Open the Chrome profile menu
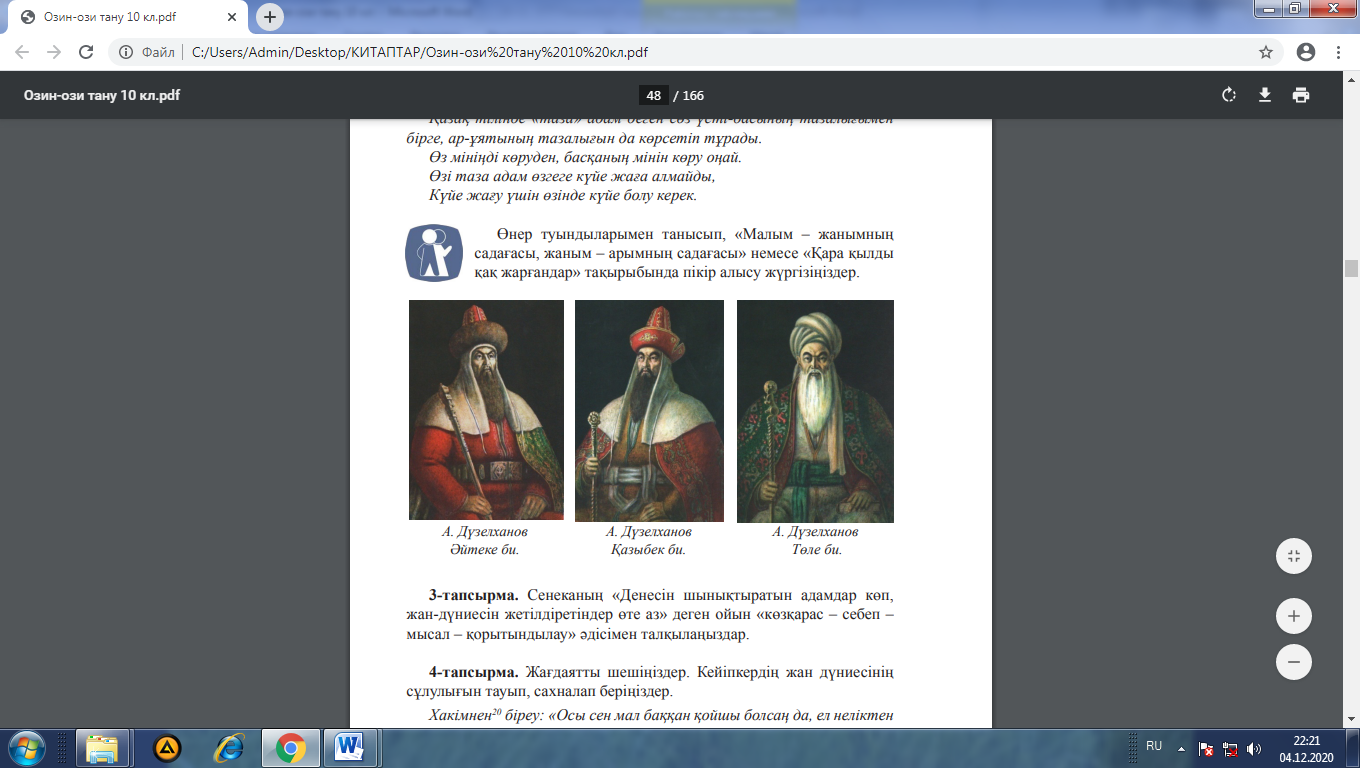 pos(1305,52)
